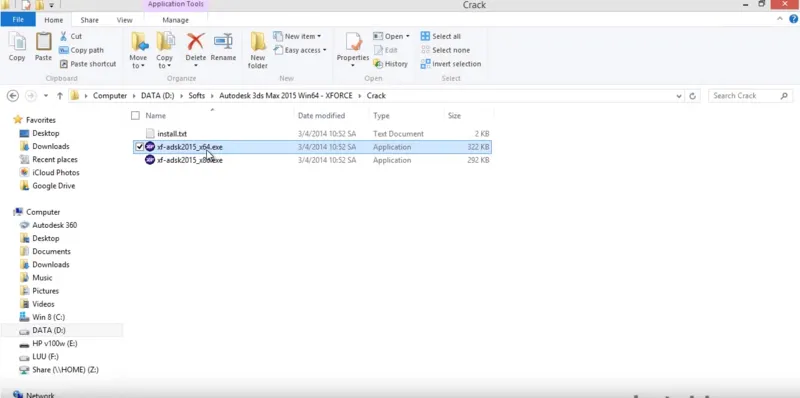The width and height of the screenshot is (800, 398).
Task: Open the Manage tab
Action: (176, 20)
